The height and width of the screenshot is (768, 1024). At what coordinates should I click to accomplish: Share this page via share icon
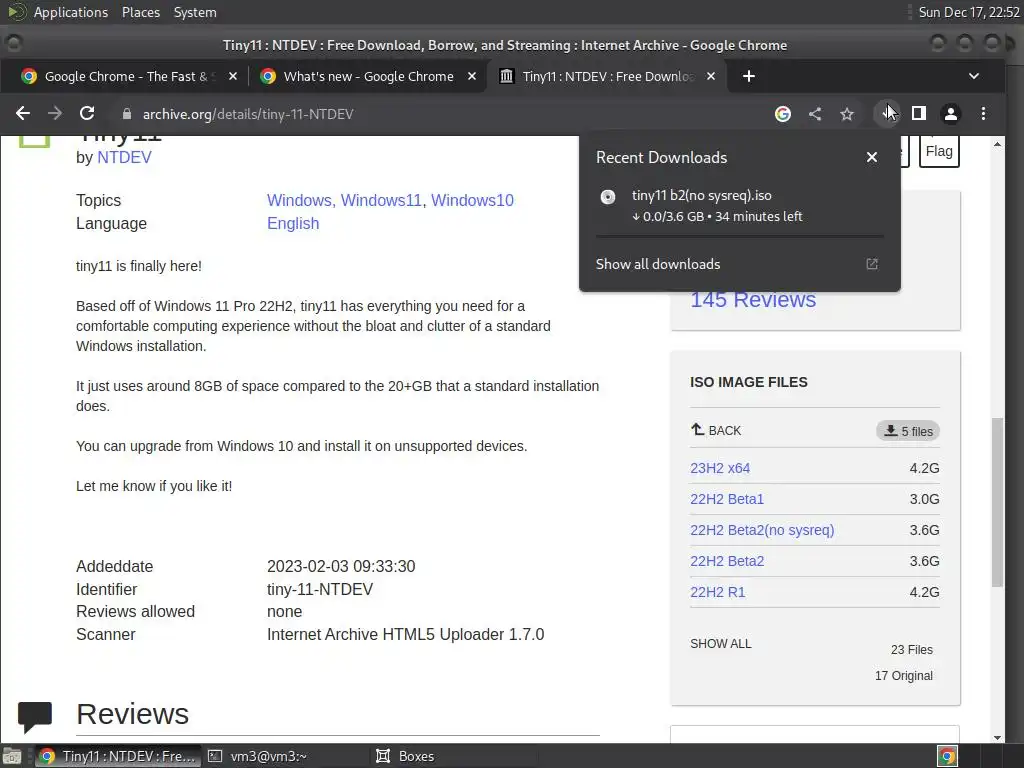point(815,114)
